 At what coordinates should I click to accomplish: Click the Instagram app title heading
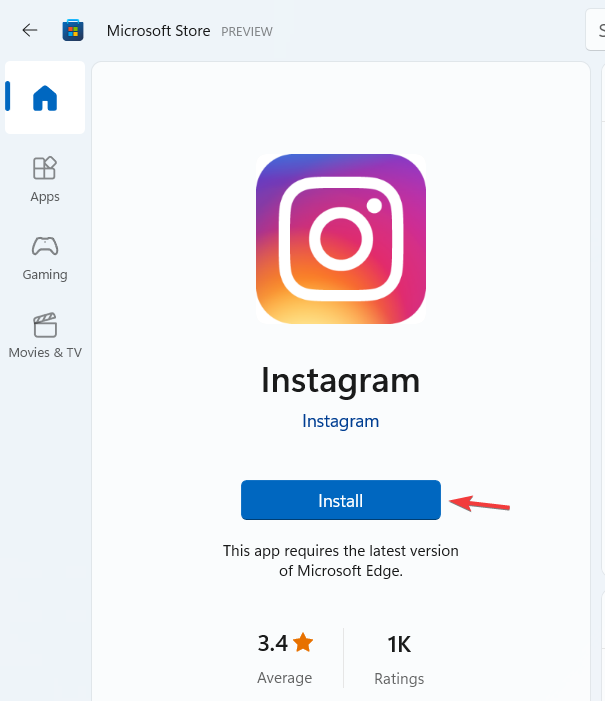(341, 381)
